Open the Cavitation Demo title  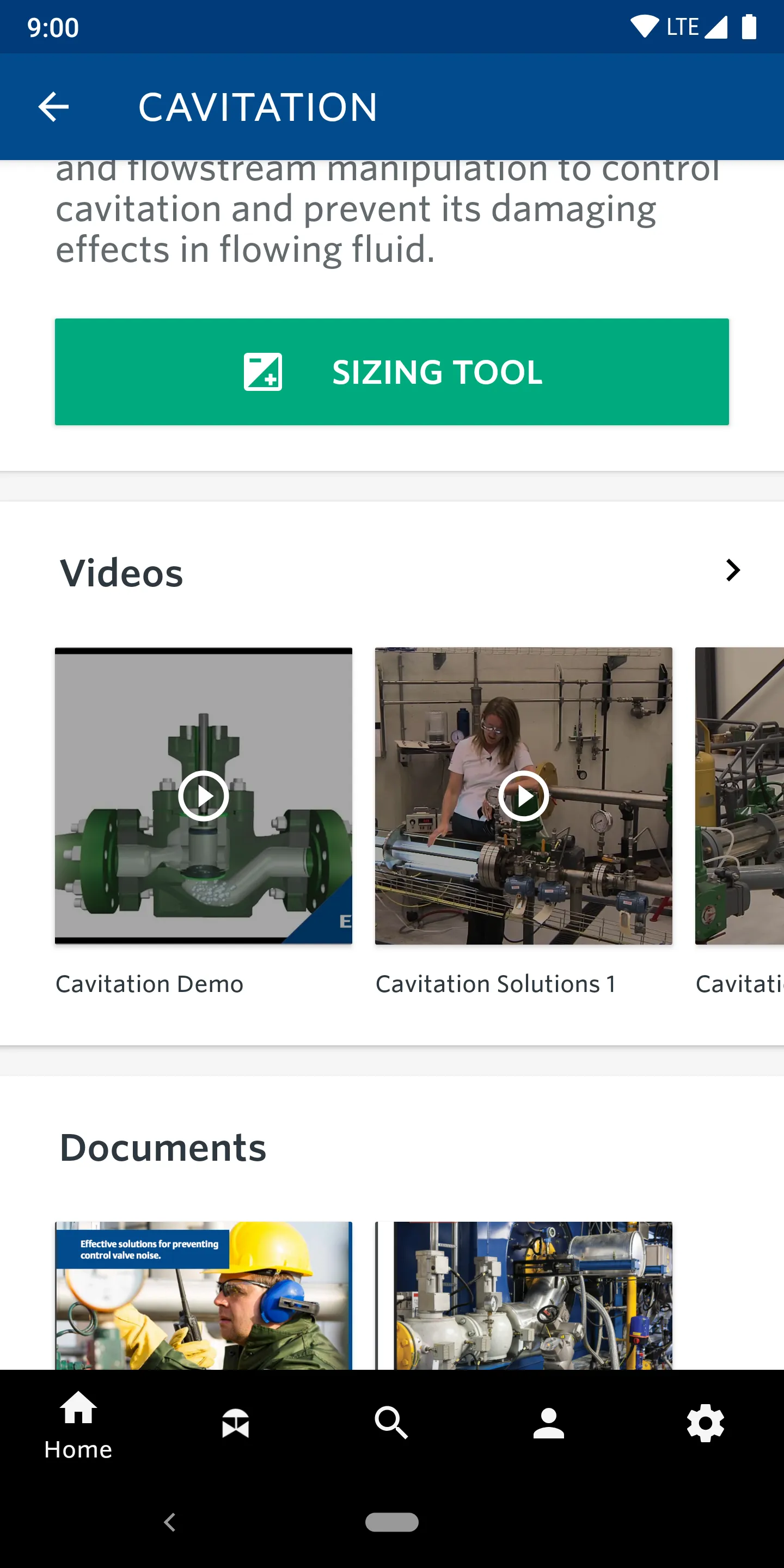click(x=150, y=984)
